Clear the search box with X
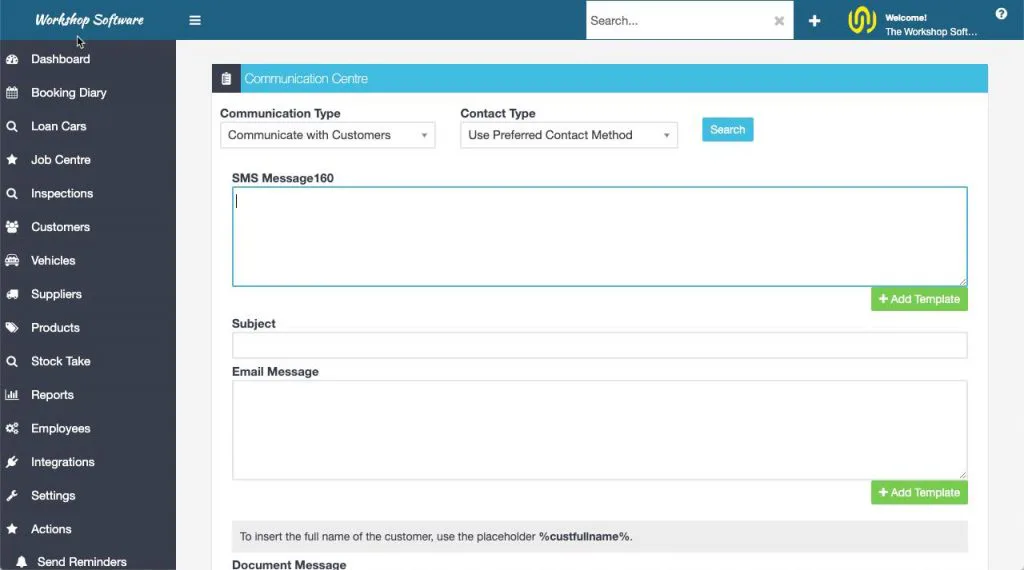This screenshot has width=1024, height=570. pos(779,21)
